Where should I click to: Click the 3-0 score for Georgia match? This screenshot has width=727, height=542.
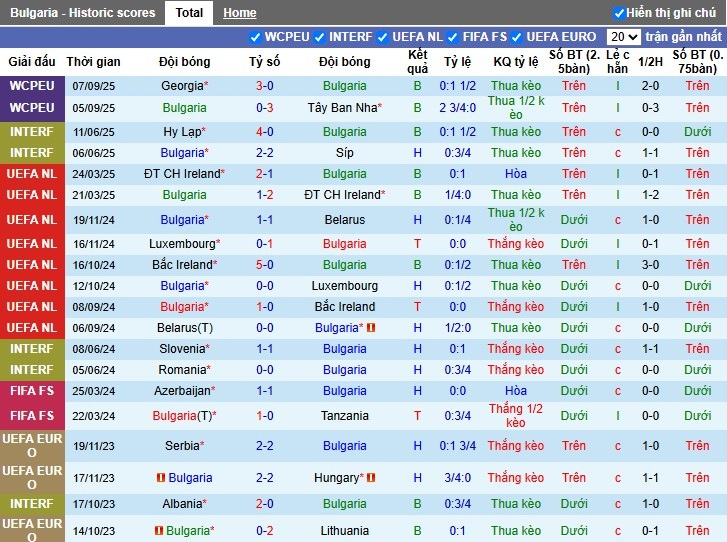(x=265, y=86)
